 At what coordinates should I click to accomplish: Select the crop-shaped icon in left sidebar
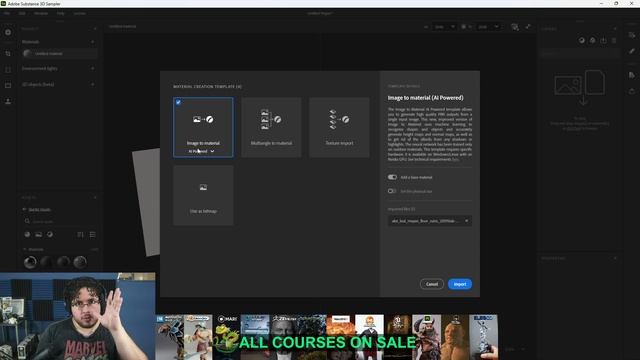[8, 53]
